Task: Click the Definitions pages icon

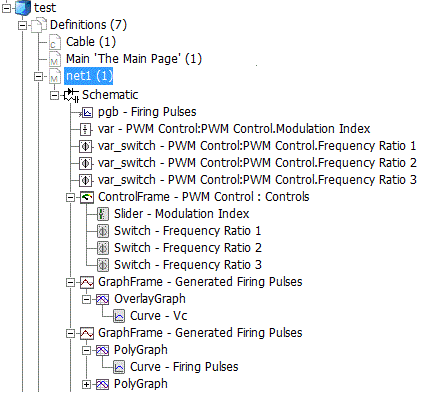Action: point(39,25)
